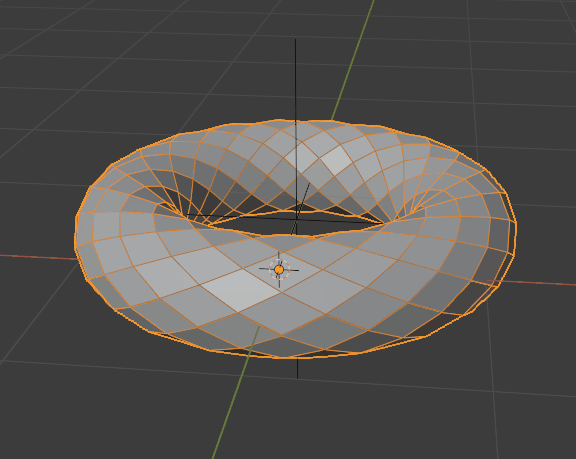Click the orange origin dot of the torus
This screenshot has width=576, height=459.
click(279, 270)
